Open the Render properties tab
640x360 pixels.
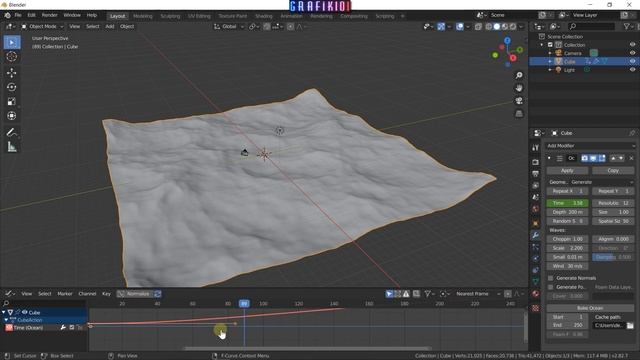click(x=536, y=162)
